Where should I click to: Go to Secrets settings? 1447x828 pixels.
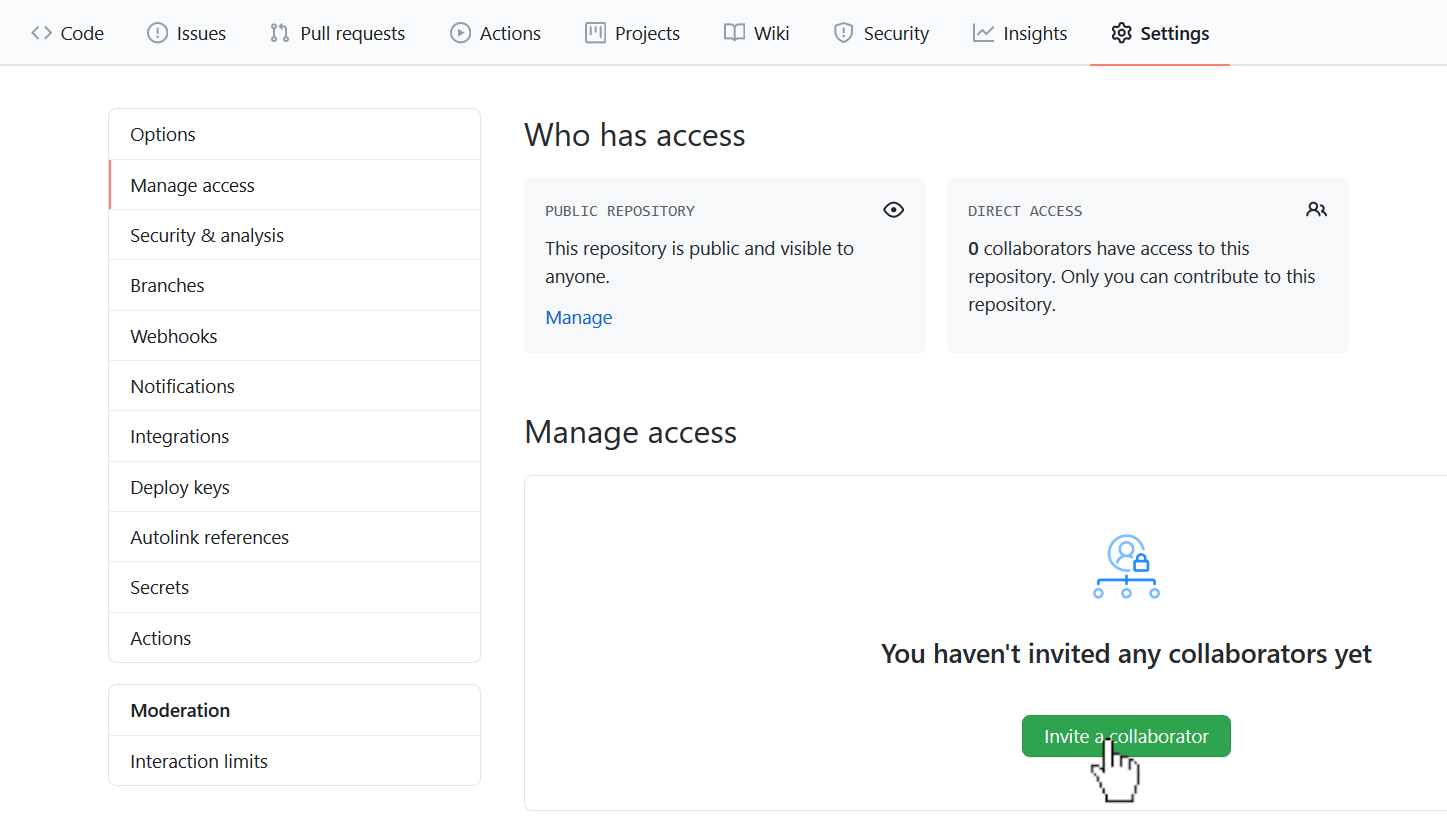tap(295, 587)
